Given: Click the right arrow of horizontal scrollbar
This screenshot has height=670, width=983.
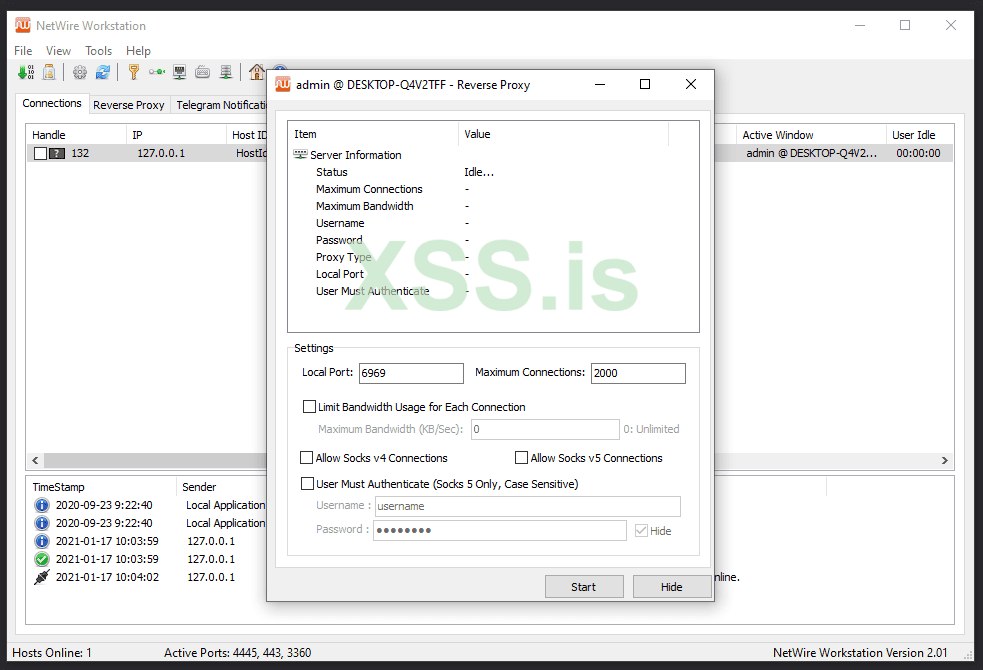Looking at the screenshot, I should coord(945,460).
